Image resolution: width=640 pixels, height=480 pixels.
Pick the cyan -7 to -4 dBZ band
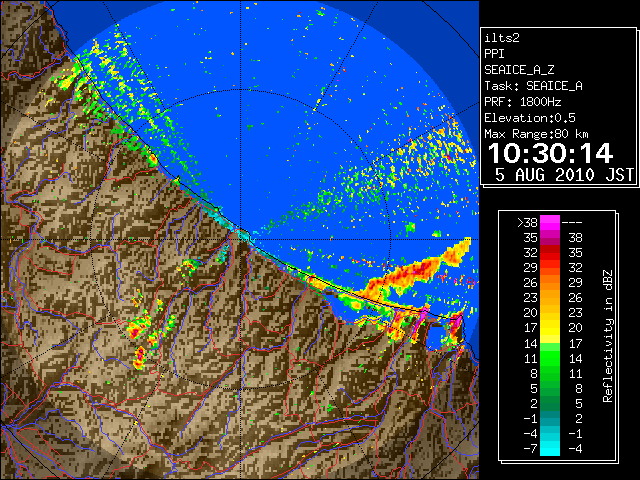(550, 449)
